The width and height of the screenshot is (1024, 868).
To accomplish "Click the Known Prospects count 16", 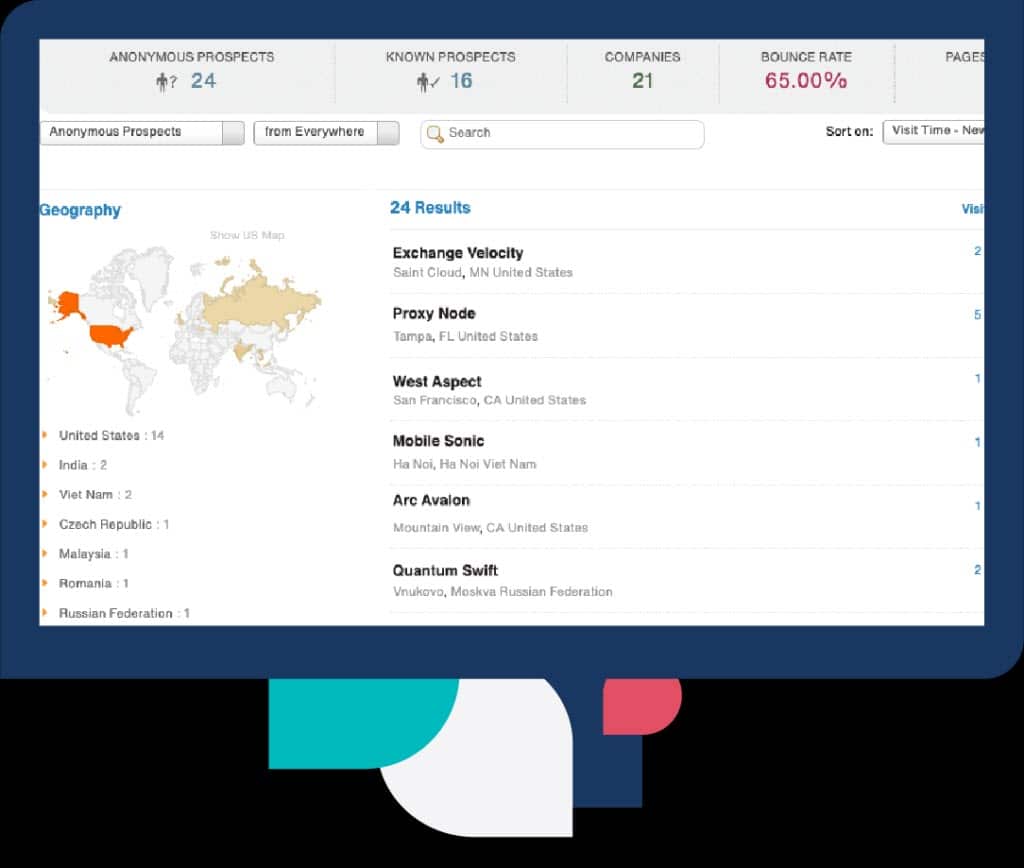I will pos(461,81).
